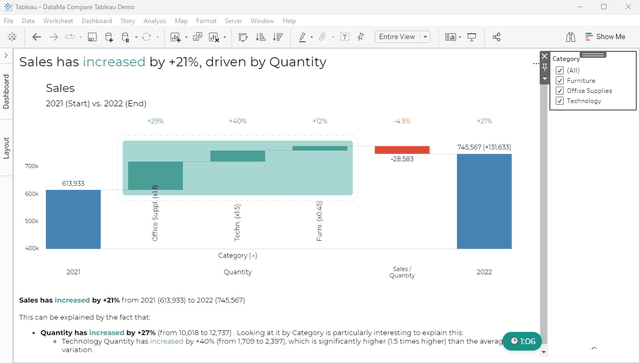Click the Save icon in toolbar
This screenshot has height=363, width=640.
point(92,37)
